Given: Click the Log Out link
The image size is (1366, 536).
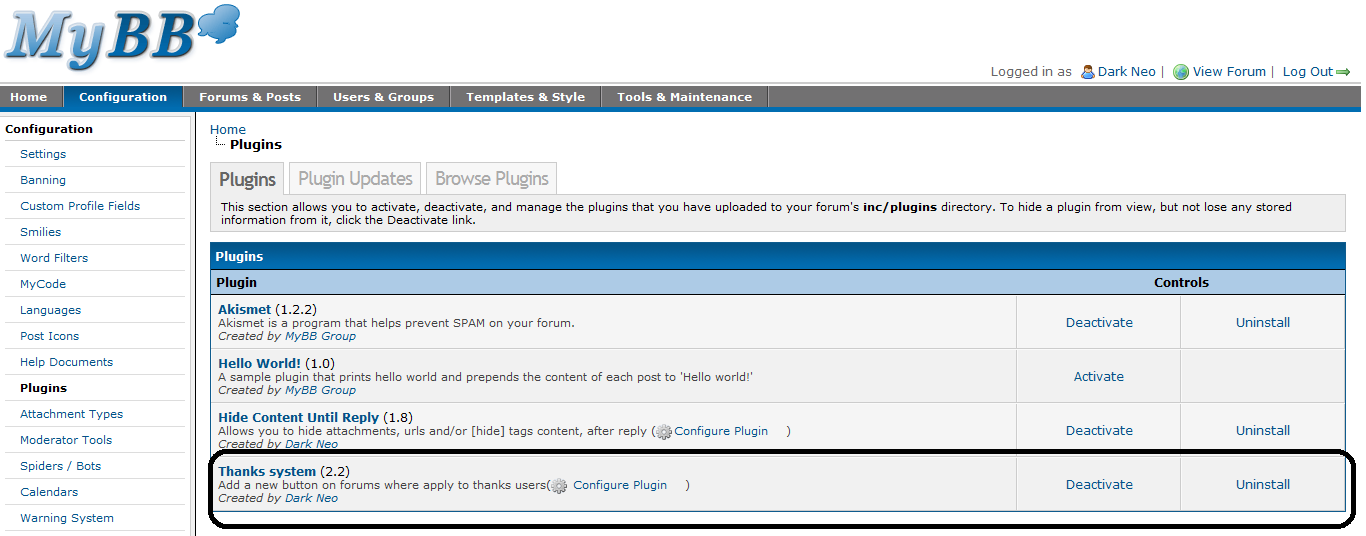Looking at the screenshot, I should [x=1308, y=72].
